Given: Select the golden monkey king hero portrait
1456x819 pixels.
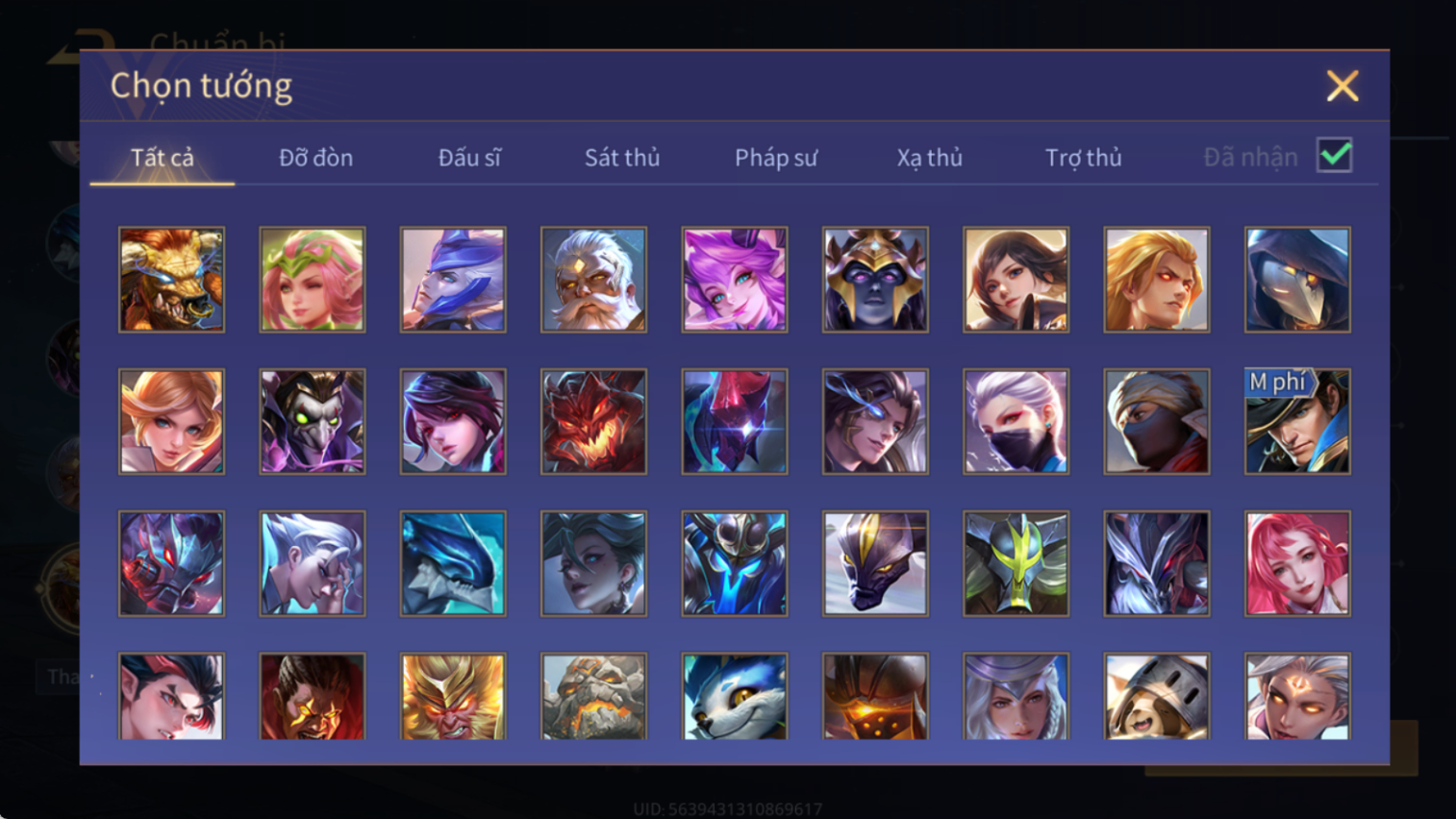Looking at the screenshot, I should coord(453,697).
